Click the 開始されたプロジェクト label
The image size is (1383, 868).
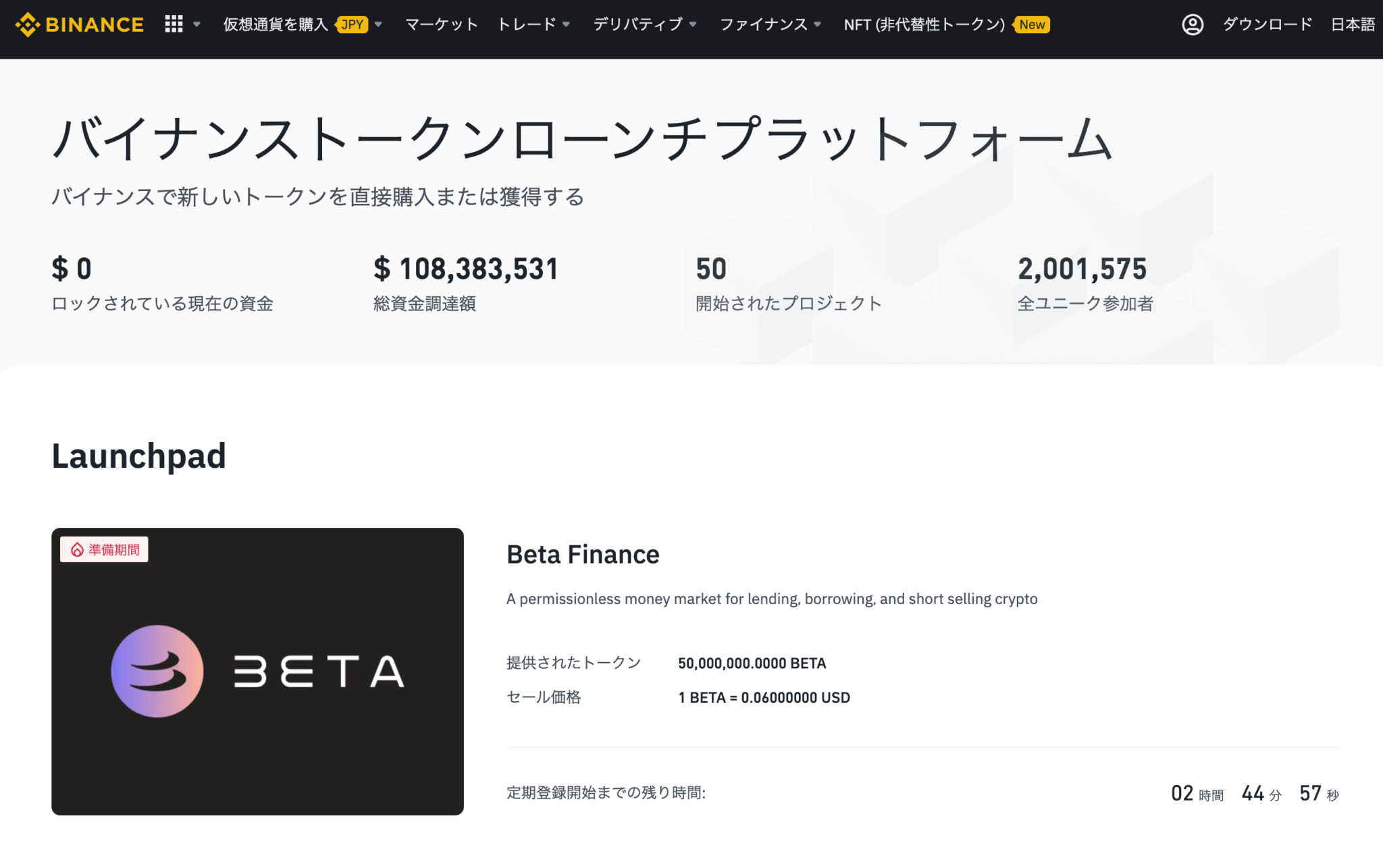[x=788, y=304]
